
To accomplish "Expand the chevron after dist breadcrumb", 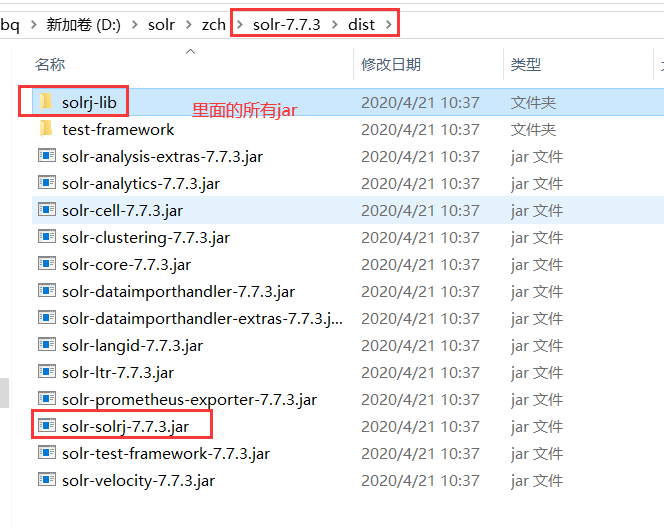I will click(x=388, y=25).
